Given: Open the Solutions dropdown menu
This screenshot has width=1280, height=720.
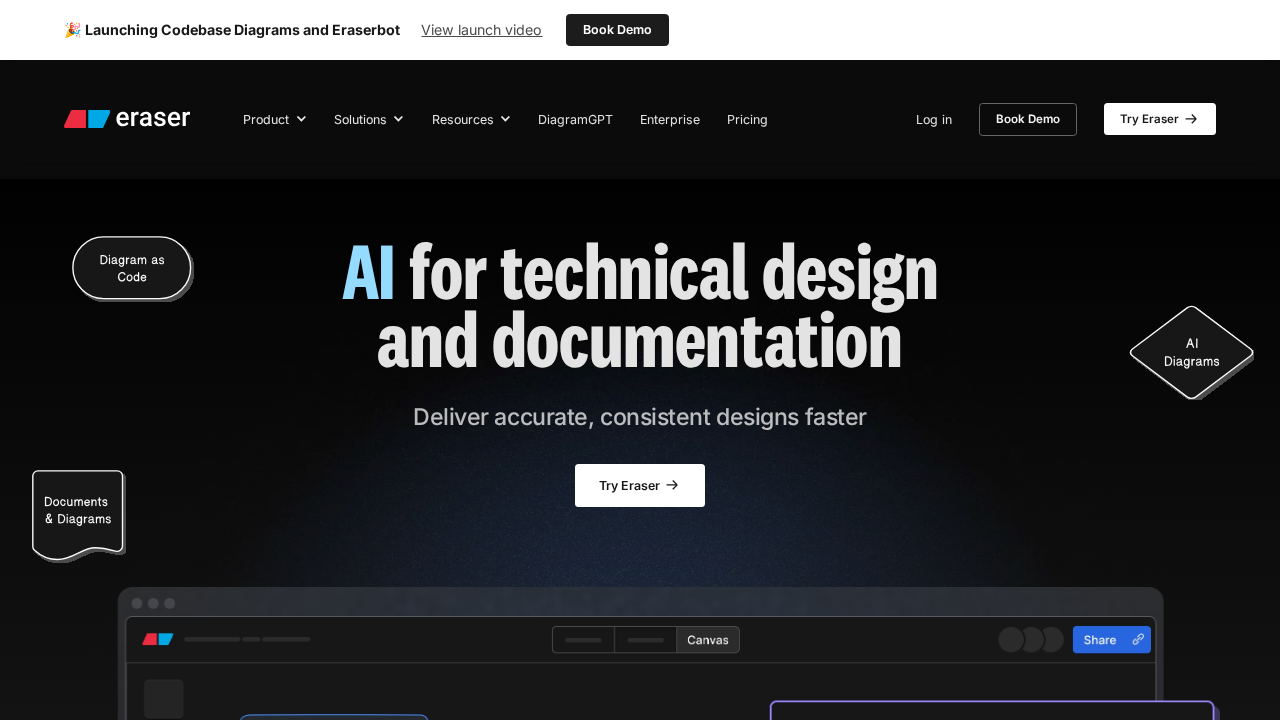Looking at the screenshot, I should [368, 119].
